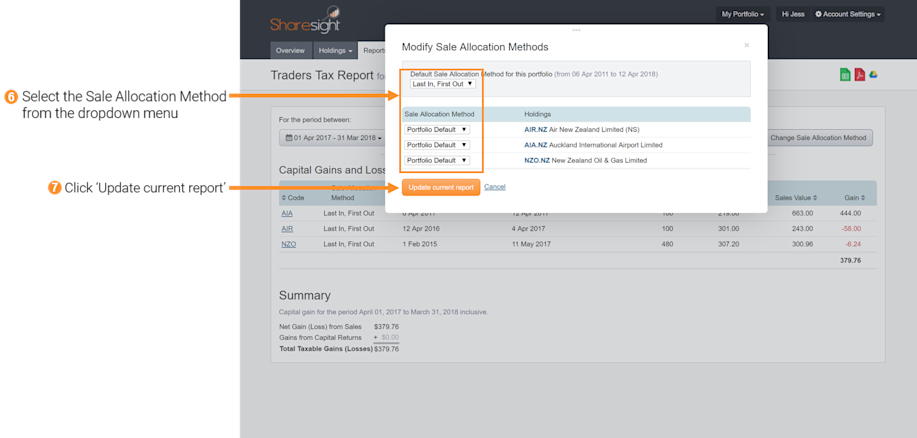Open default Sale Allocation Method dropdown
917x438 pixels.
(x=443, y=84)
